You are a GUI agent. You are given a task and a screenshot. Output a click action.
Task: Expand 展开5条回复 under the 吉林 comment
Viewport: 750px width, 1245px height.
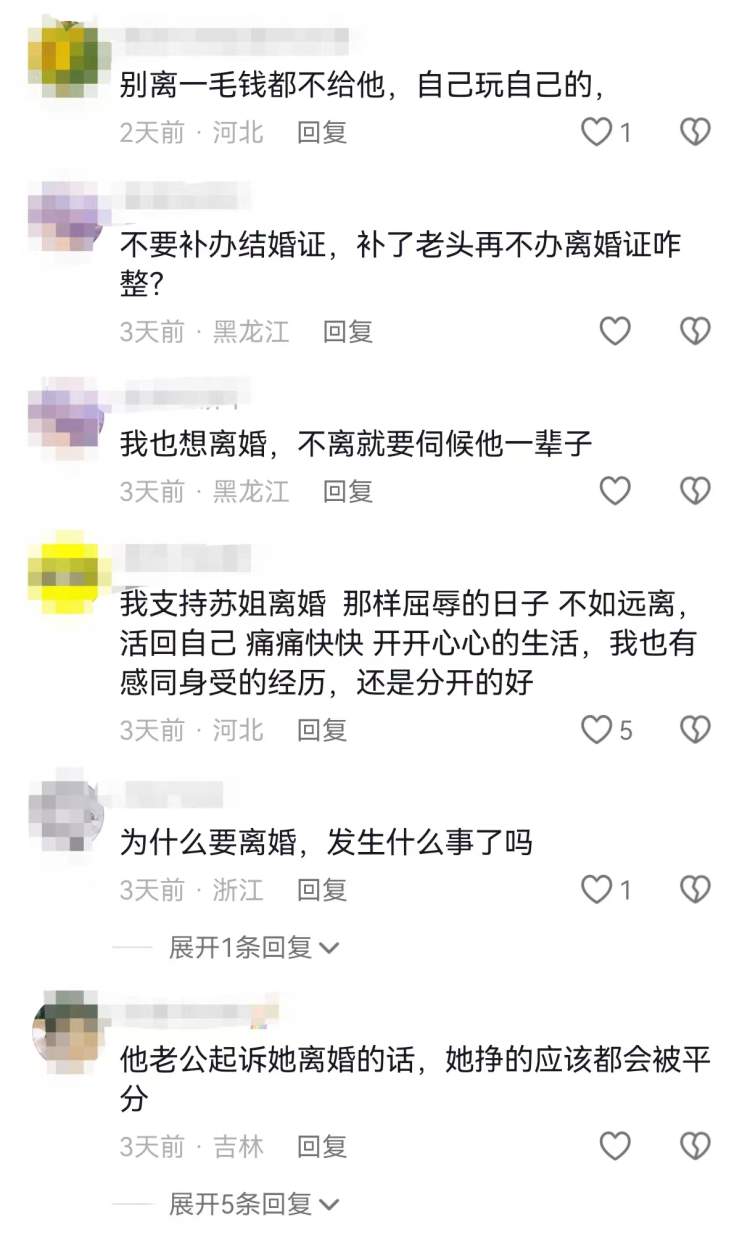pyautogui.click(x=254, y=1204)
